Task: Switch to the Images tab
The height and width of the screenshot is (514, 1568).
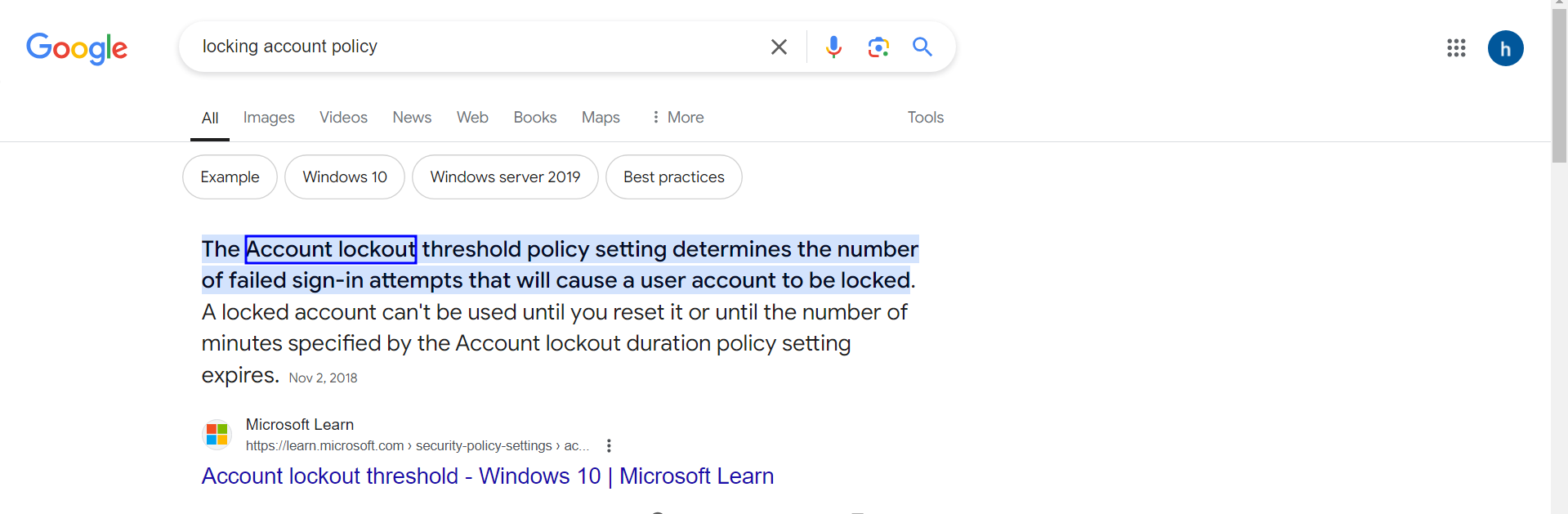Action: tap(269, 118)
